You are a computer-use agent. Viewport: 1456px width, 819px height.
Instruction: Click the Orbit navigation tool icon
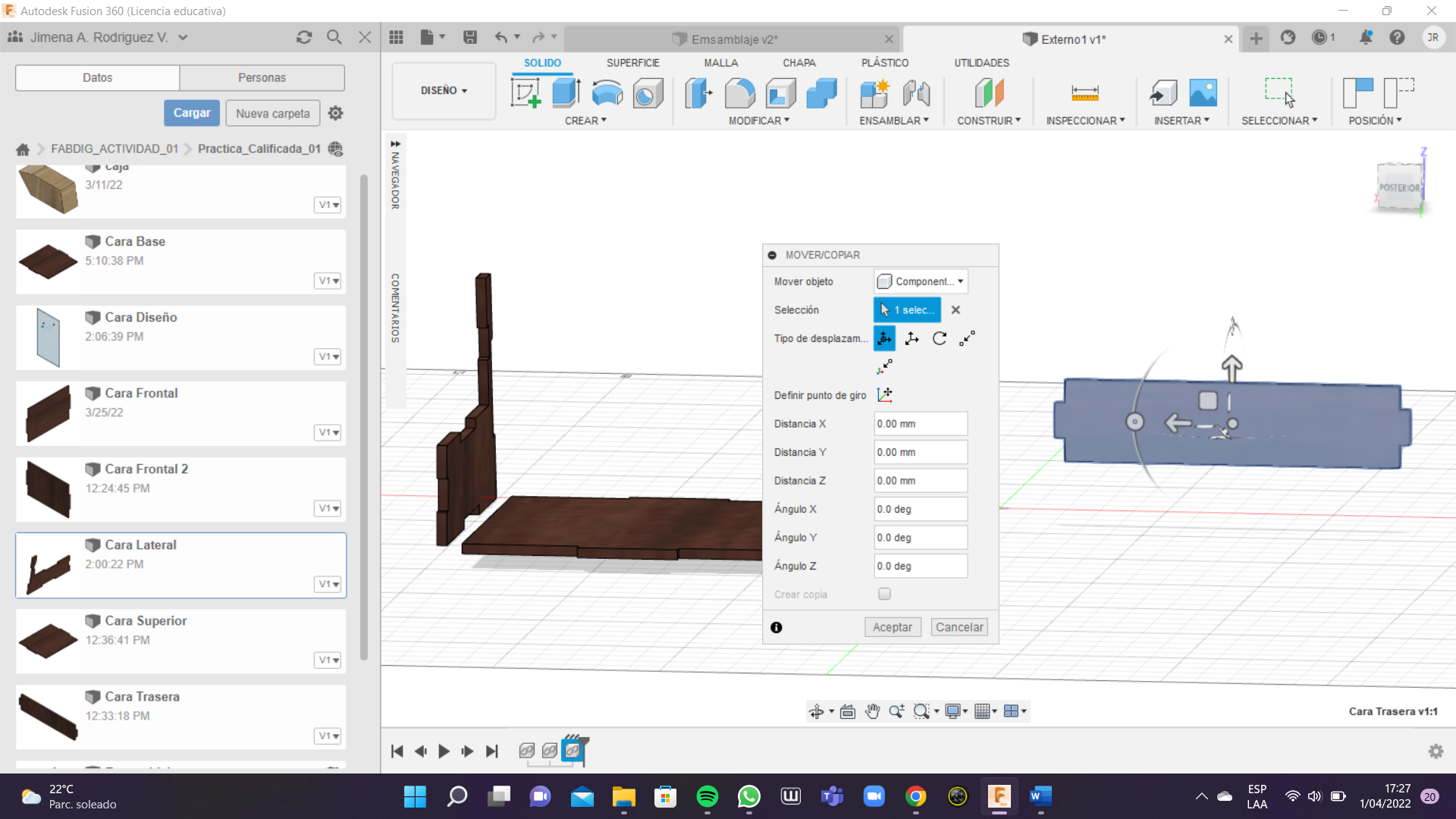pyautogui.click(x=816, y=711)
